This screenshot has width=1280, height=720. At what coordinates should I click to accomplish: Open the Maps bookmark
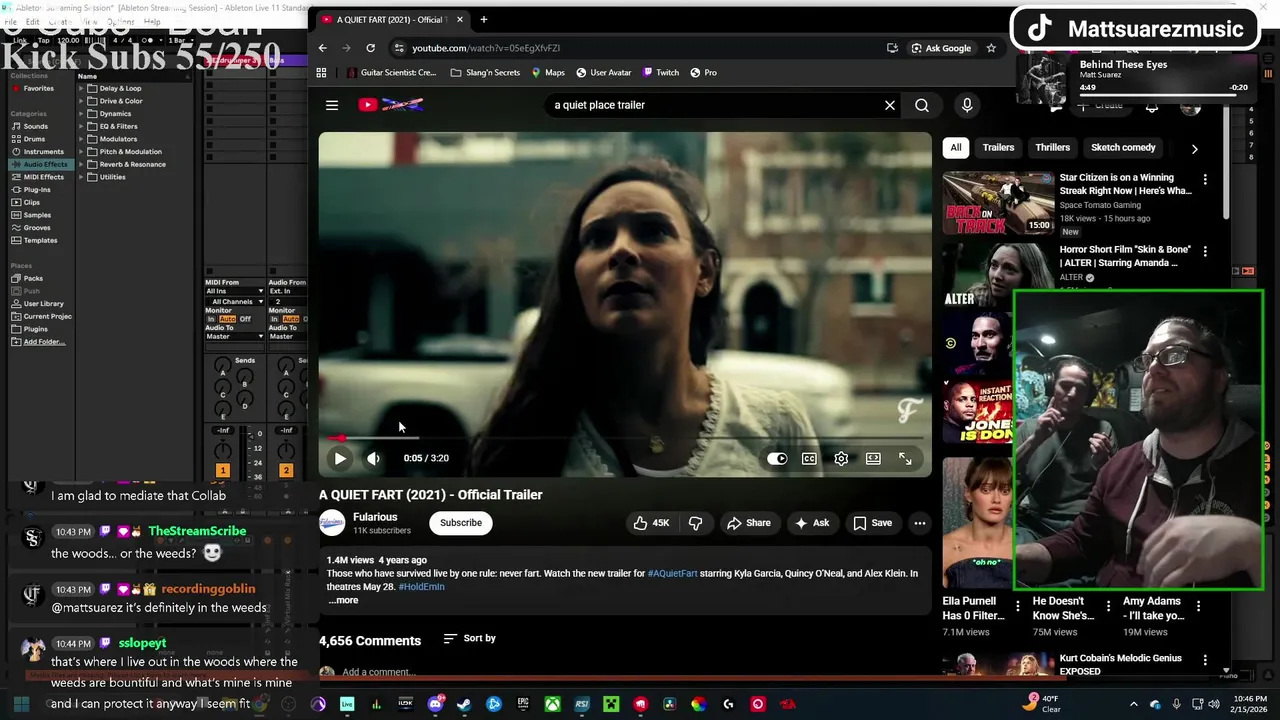click(548, 72)
